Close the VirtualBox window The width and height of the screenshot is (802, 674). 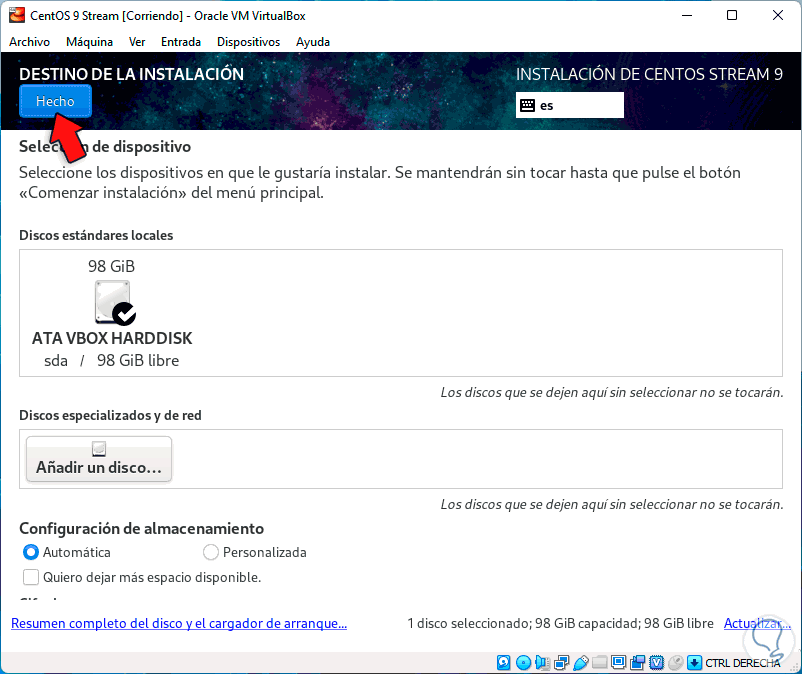777,15
